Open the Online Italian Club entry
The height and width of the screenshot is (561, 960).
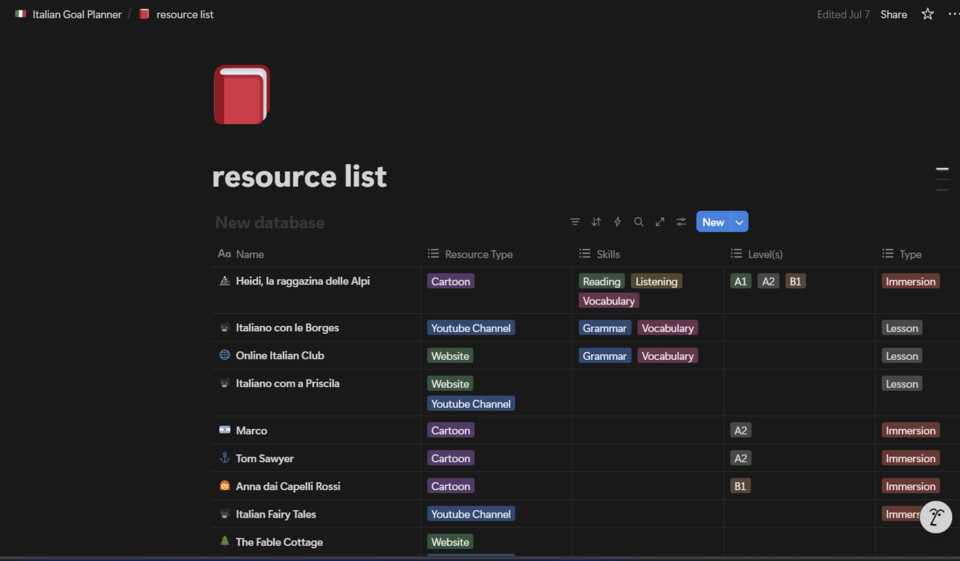280,356
